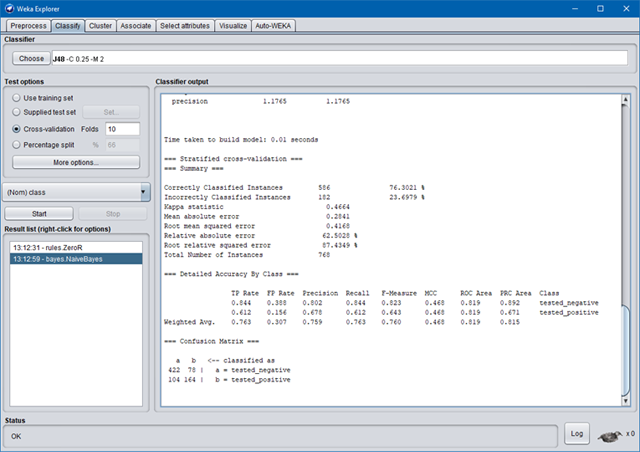Enable the Cross-validation test option
This screenshot has height=452, width=640.
[17, 129]
